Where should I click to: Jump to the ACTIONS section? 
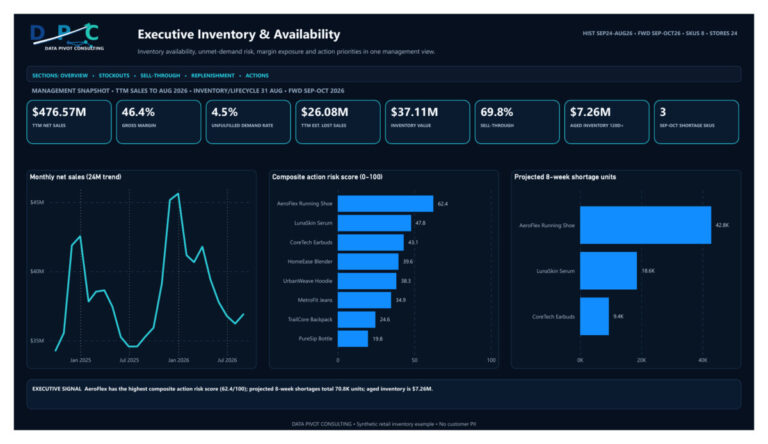coord(257,75)
